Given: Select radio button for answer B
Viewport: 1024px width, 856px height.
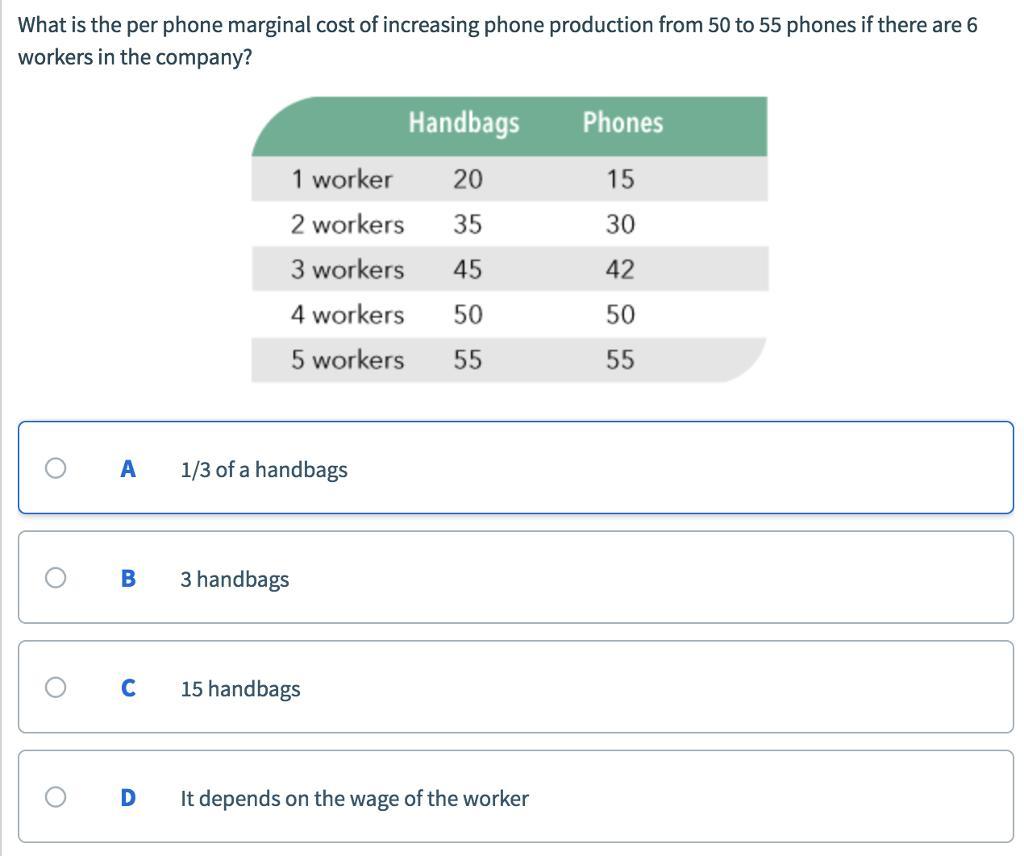Looking at the screenshot, I should tap(56, 578).
